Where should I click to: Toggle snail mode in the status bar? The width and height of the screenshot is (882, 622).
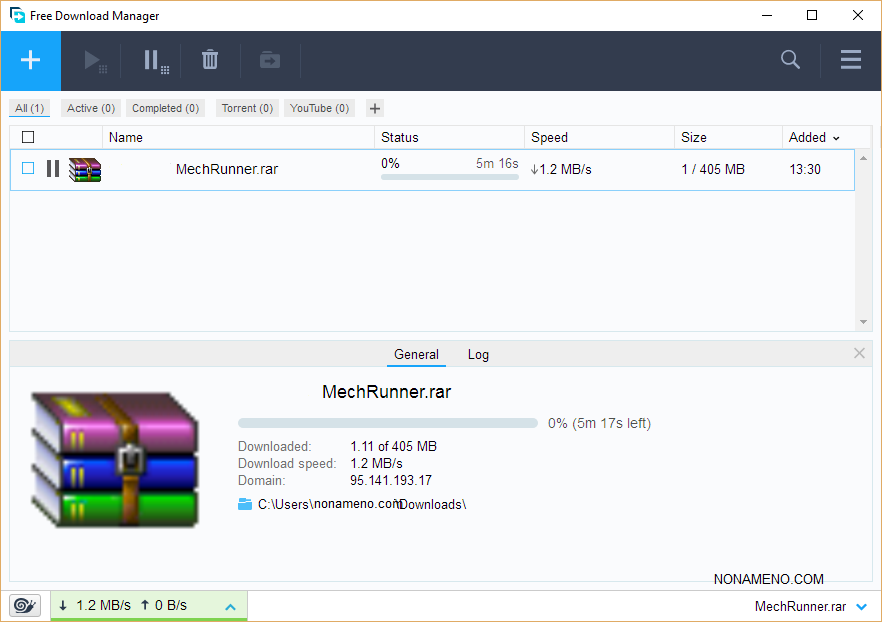[x=25, y=606]
